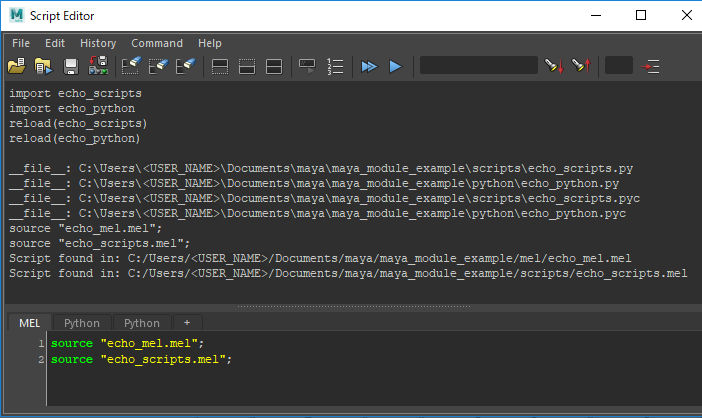The image size is (702, 418).
Task: Clear the history output with eraser icon
Action: click(131, 66)
